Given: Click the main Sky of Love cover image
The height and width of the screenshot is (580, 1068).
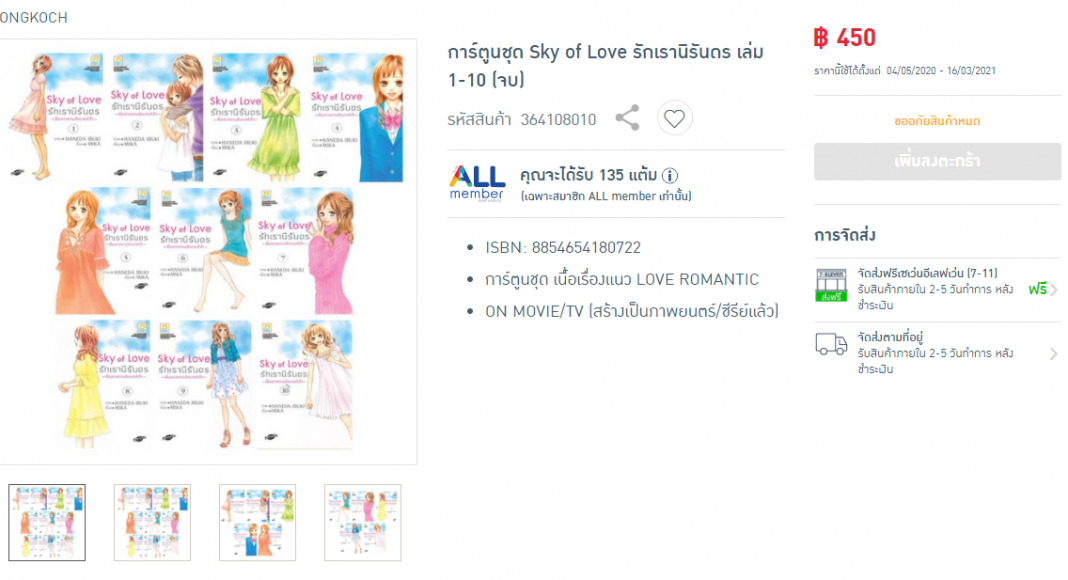Looking at the screenshot, I should coord(206,251).
